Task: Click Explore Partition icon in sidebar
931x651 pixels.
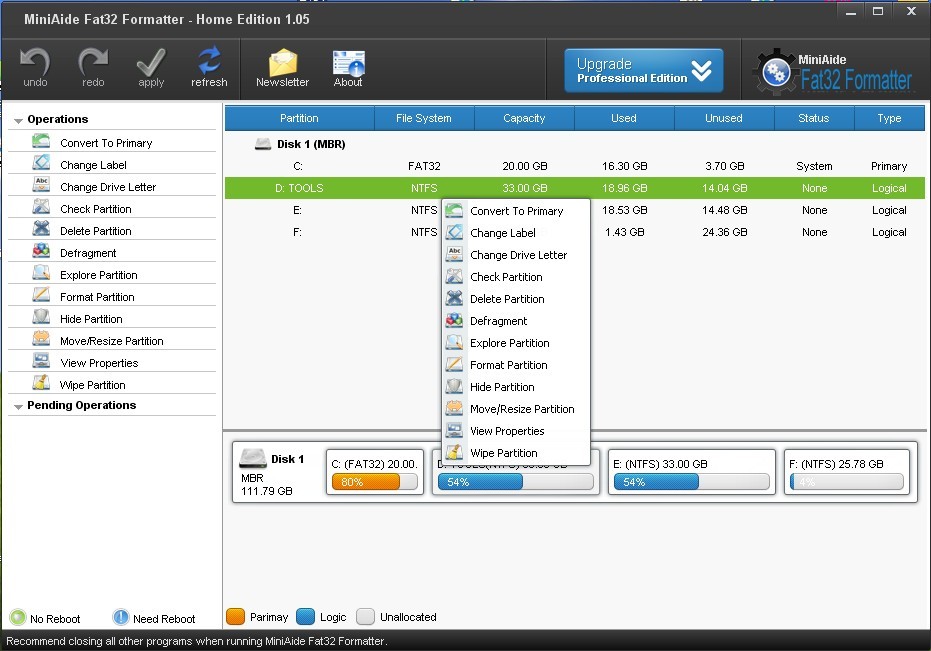Action: pos(41,274)
